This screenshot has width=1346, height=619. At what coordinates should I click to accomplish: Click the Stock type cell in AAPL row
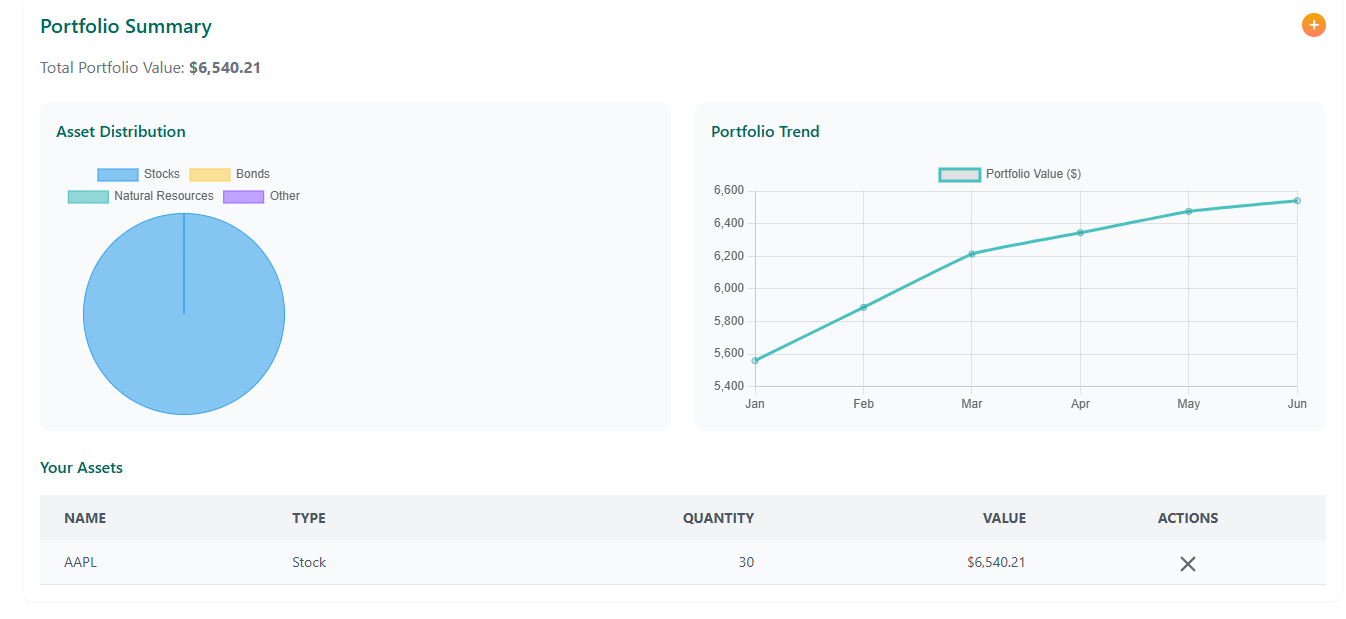[309, 562]
